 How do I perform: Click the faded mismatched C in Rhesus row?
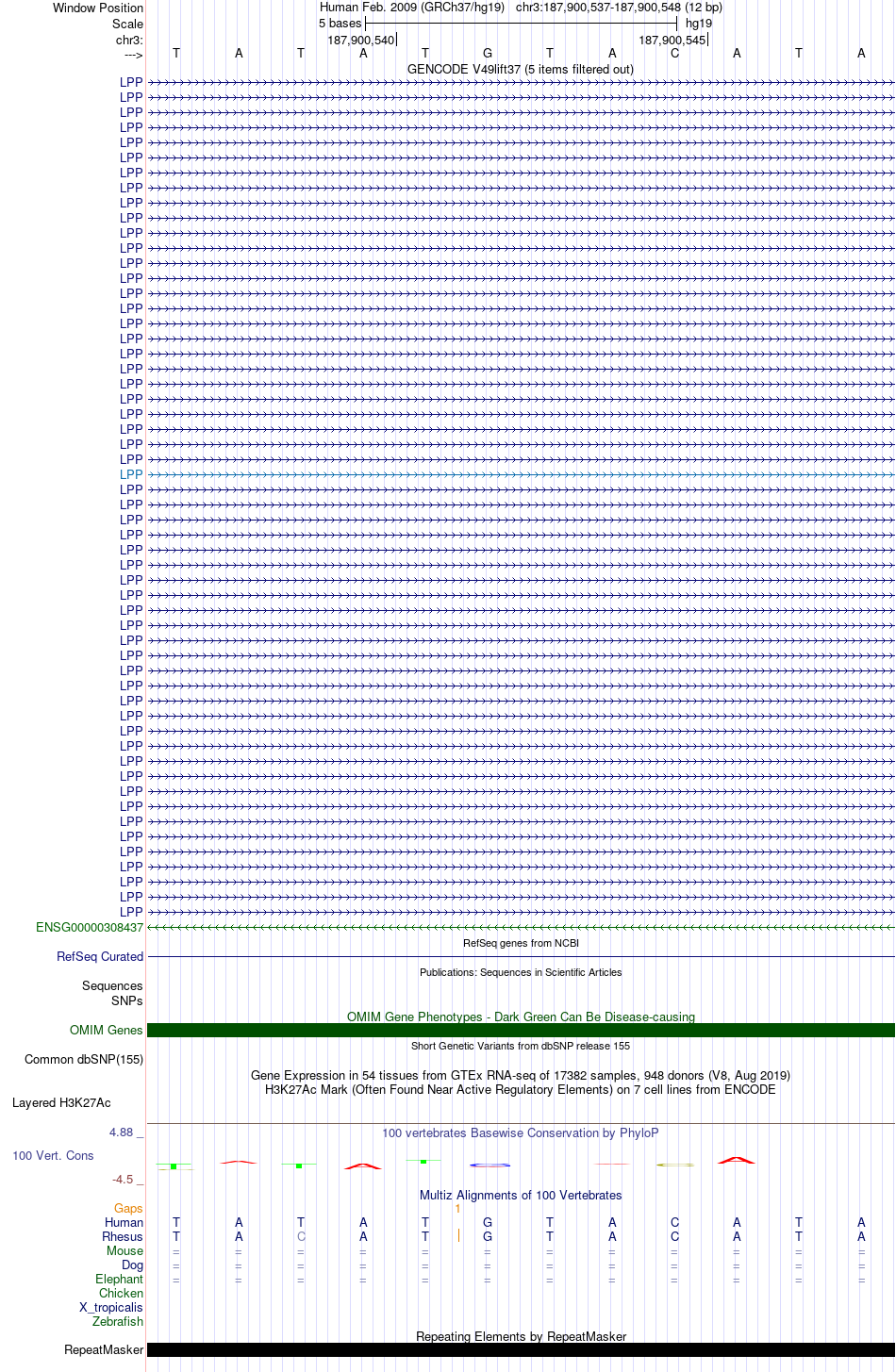(x=301, y=1236)
